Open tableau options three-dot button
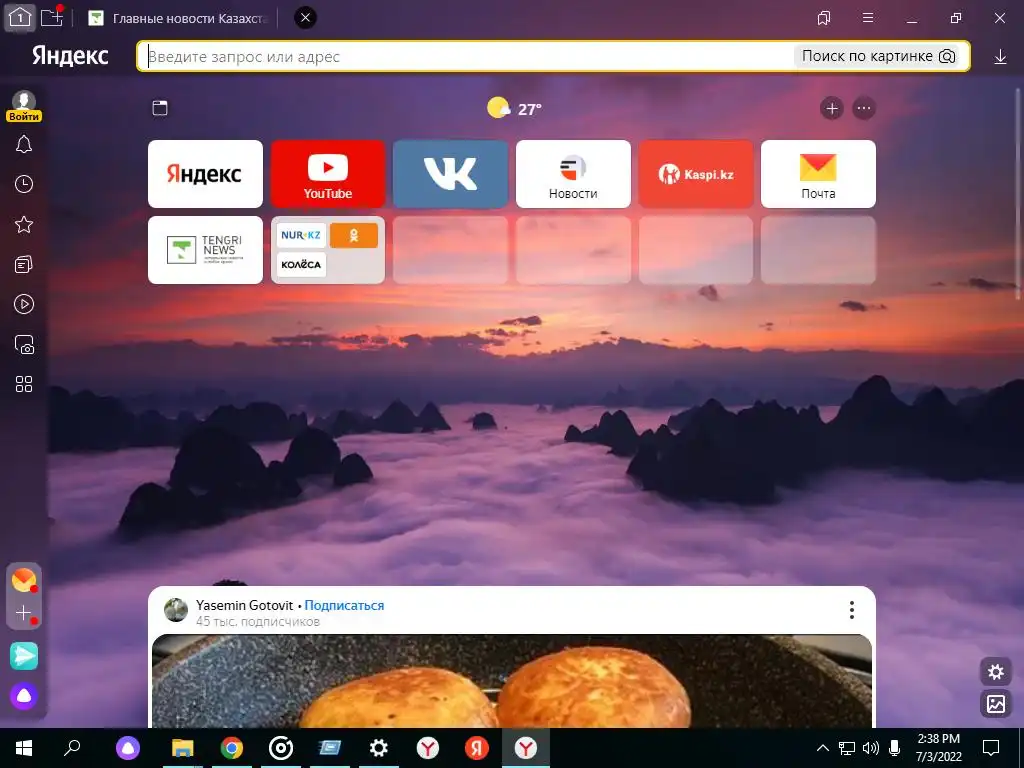Viewport: 1024px width, 768px height. coord(863,108)
